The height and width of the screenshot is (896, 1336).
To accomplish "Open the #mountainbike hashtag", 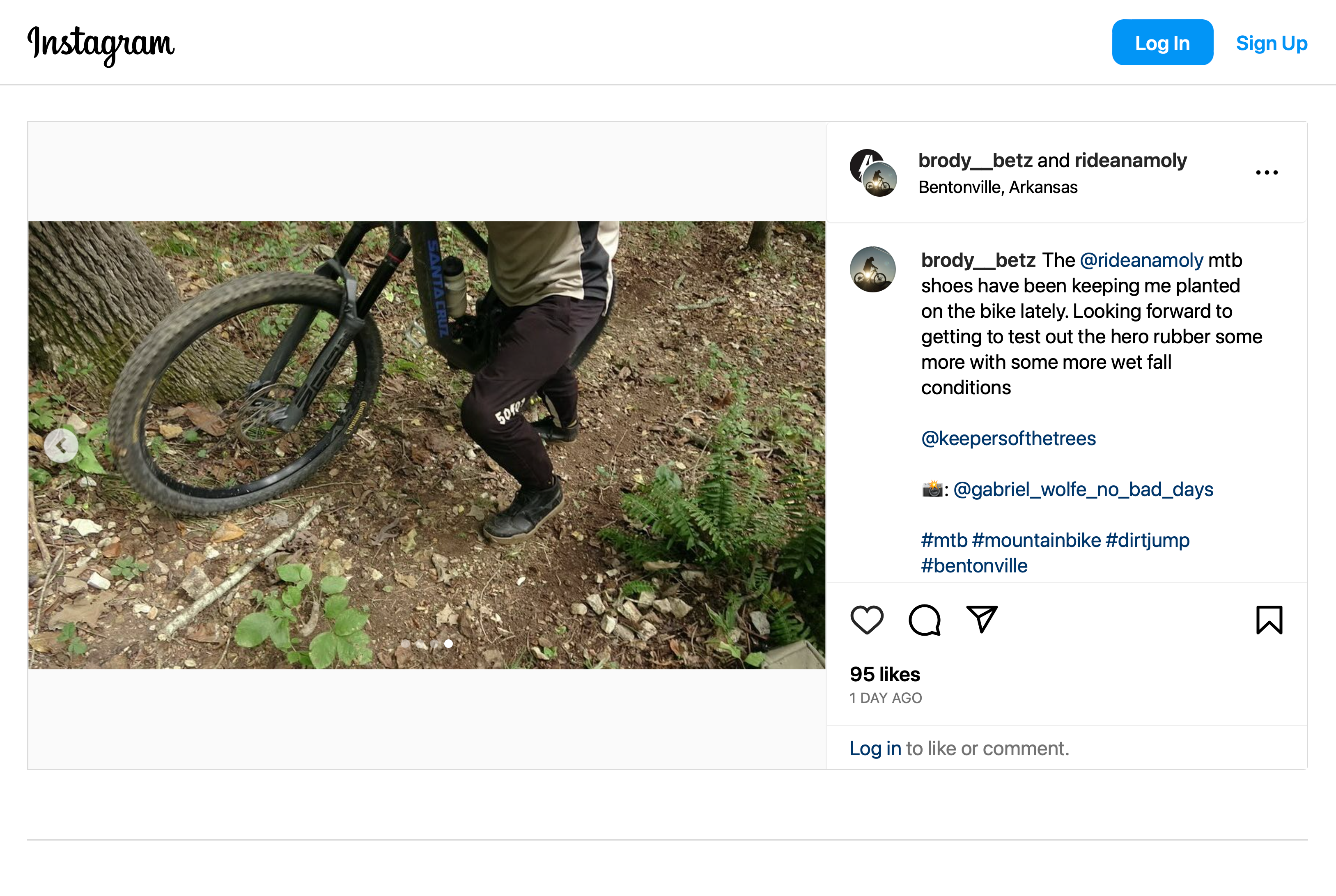I will [x=1036, y=540].
